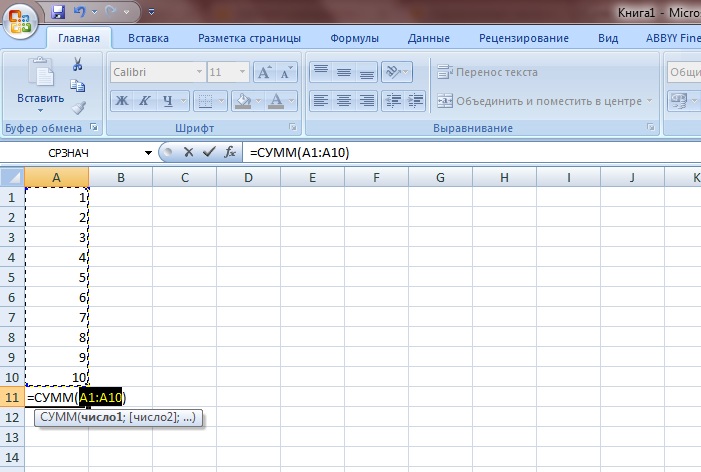Toggle bold Ж formatting
Screen dimensions: 701x472
121,101
